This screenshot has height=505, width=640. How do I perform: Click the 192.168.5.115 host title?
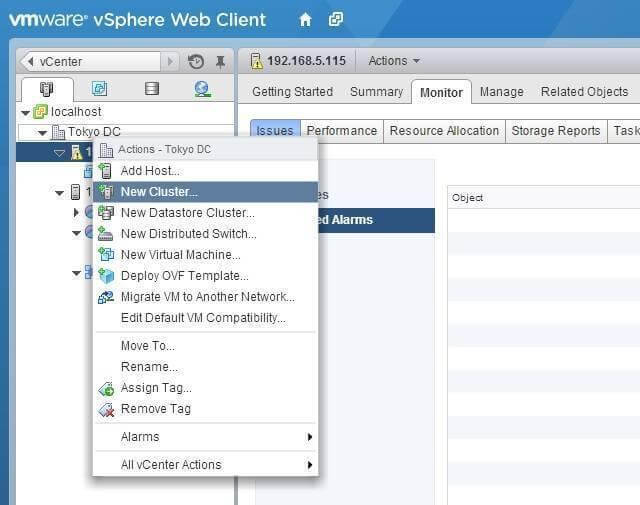tap(306, 61)
